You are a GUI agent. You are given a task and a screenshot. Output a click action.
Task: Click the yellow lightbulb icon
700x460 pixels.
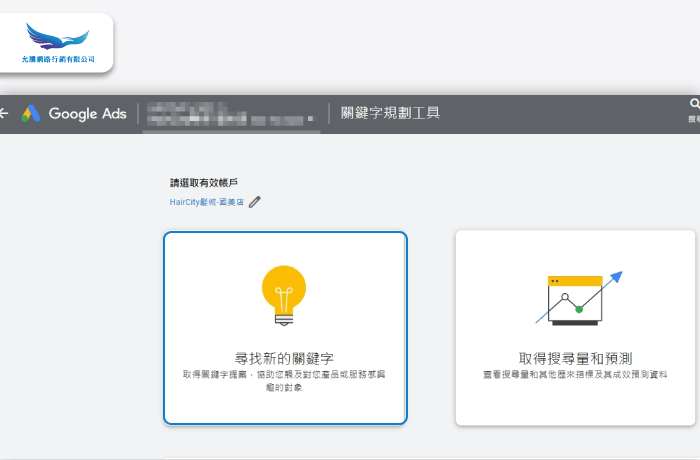pyautogui.click(x=284, y=294)
